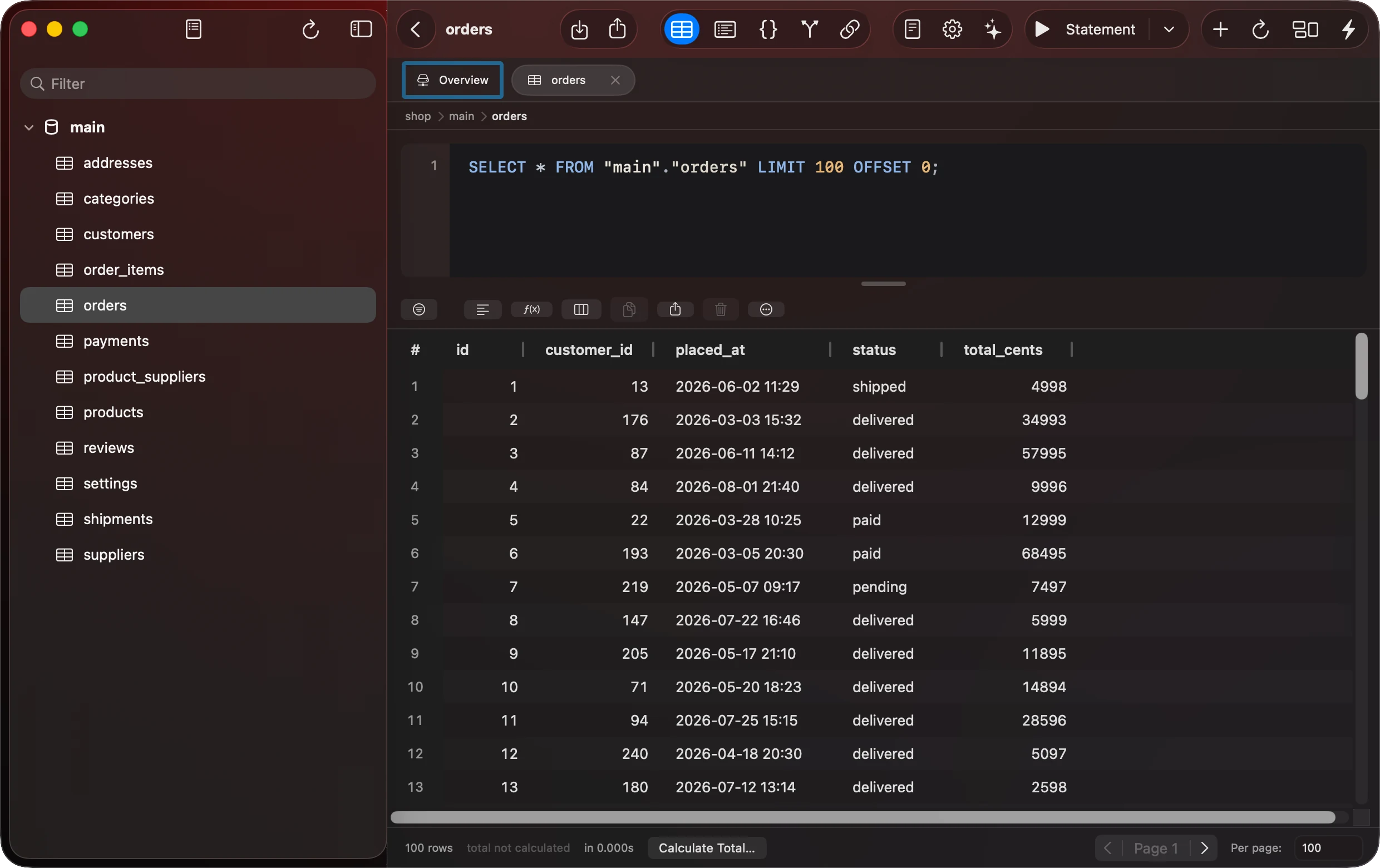Screen dimensions: 1380x868
Task: Click the trash delete row icon
Action: [x=721, y=309]
